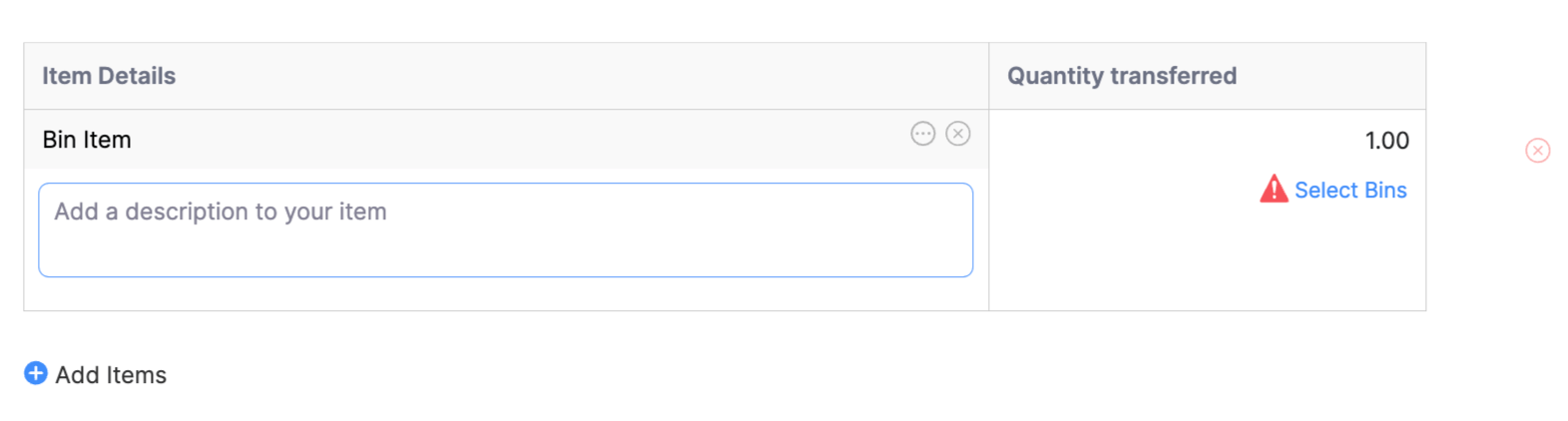Image resolution: width=1568 pixels, height=421 pixels.
Task: Click blank strip beneath the description box
Action: (505, 293)
